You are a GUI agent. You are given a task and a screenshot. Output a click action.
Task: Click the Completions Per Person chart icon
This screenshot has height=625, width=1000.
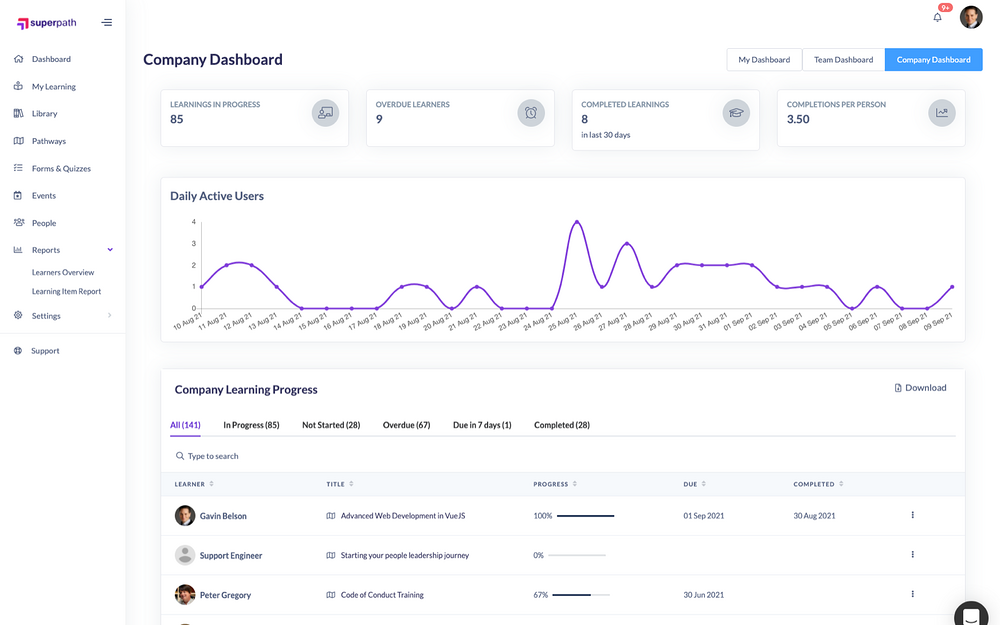(942, 113)
